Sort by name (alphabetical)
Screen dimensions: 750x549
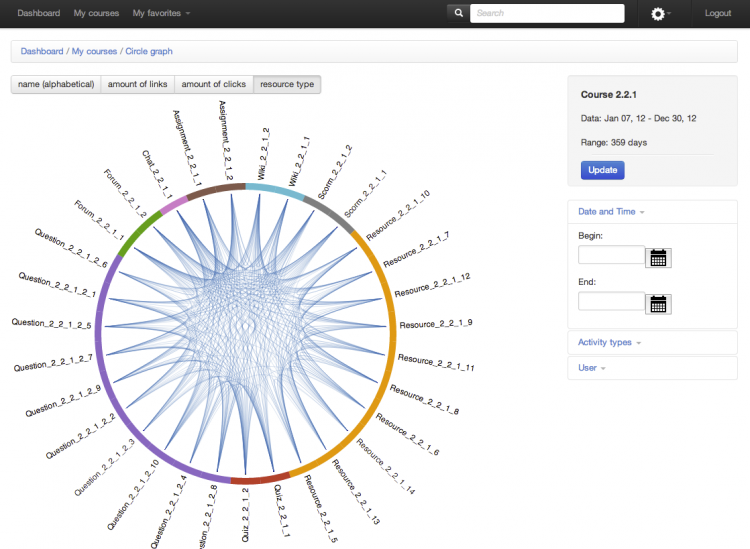point(56,84)
